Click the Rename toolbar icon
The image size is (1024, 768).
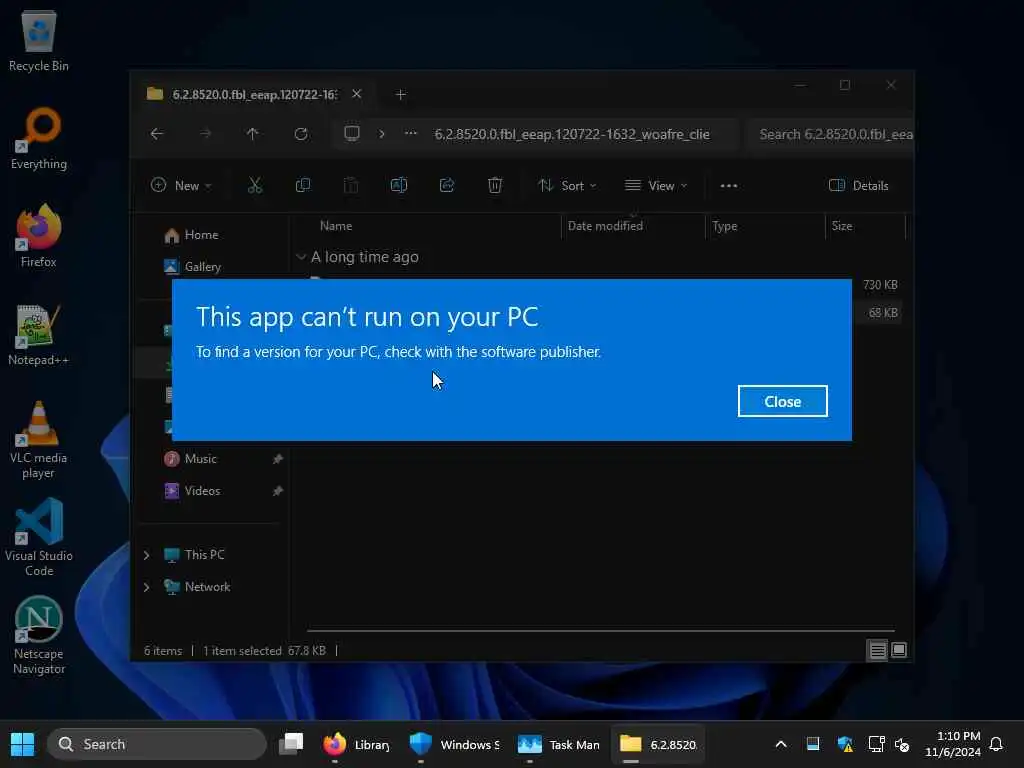[399, 185]
